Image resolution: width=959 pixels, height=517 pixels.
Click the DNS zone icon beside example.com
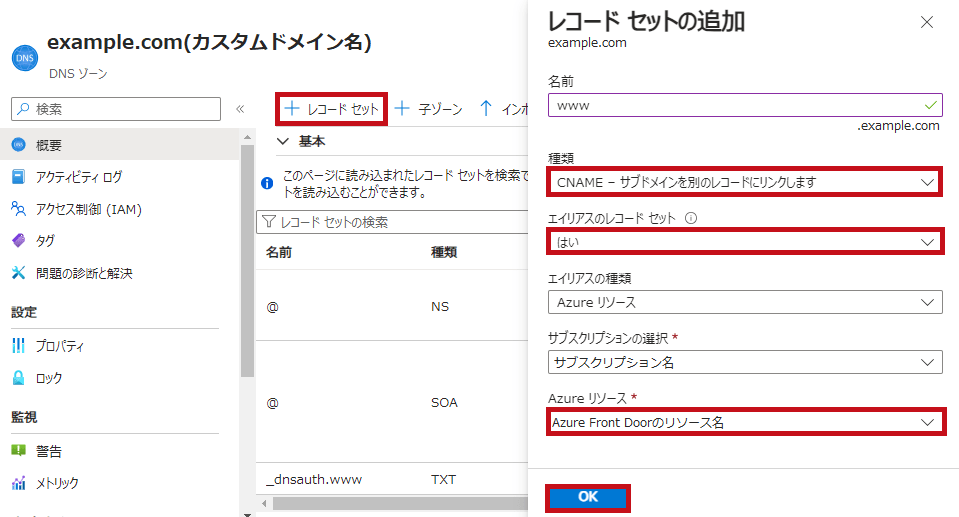(x=23, y=58)
